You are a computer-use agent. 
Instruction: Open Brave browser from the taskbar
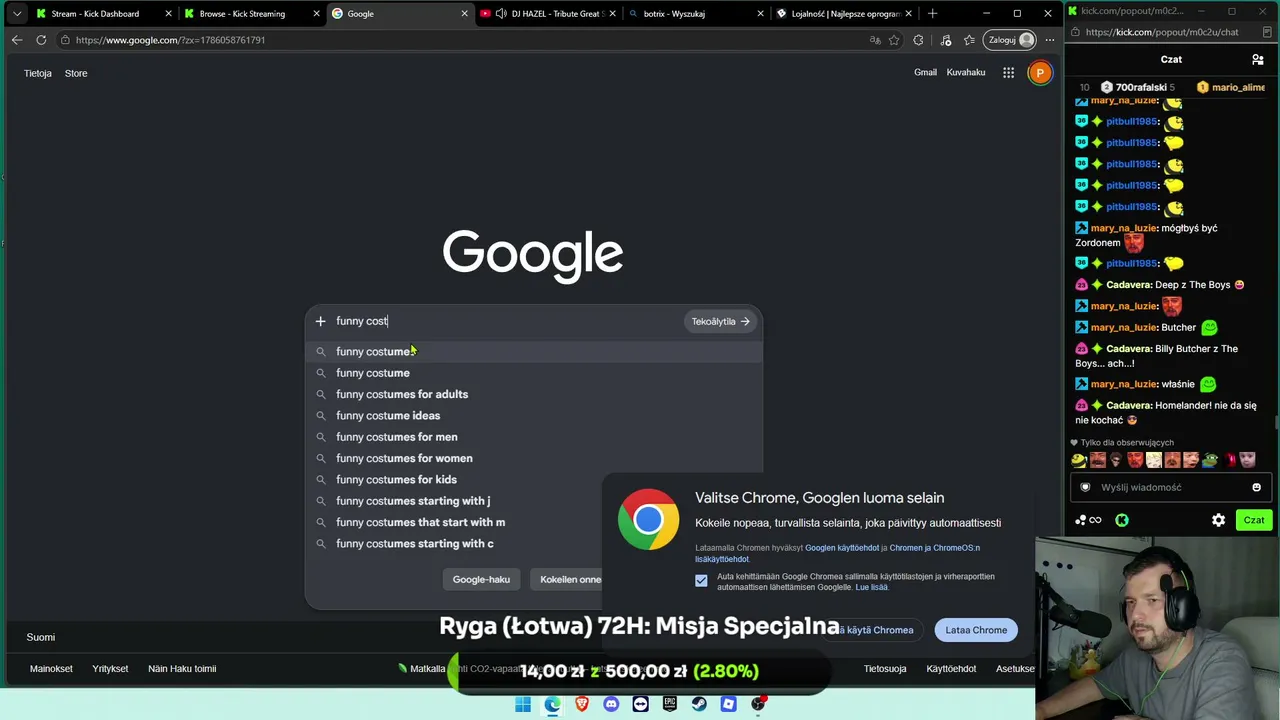click(582, 704)
